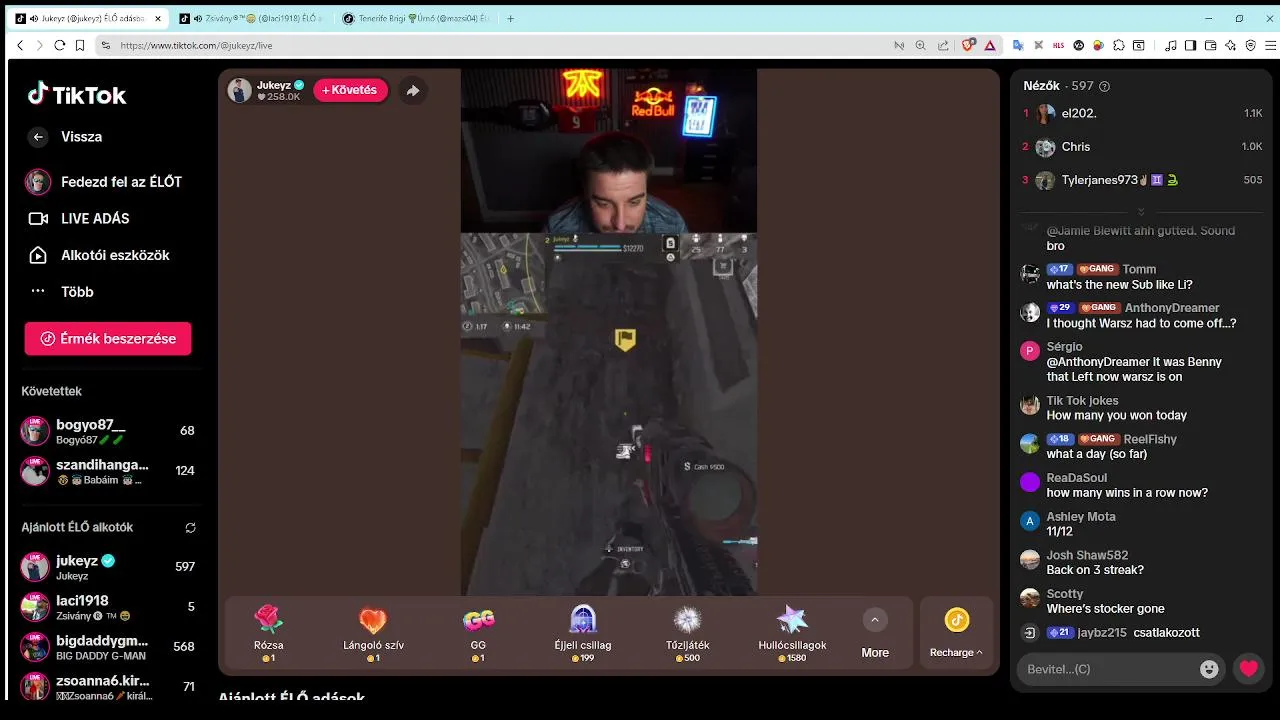Image resolution: width=1280 pixels, height=720 pixels.
Task: Open the HLS extension icon
Action: click(x=1059, y=45)
